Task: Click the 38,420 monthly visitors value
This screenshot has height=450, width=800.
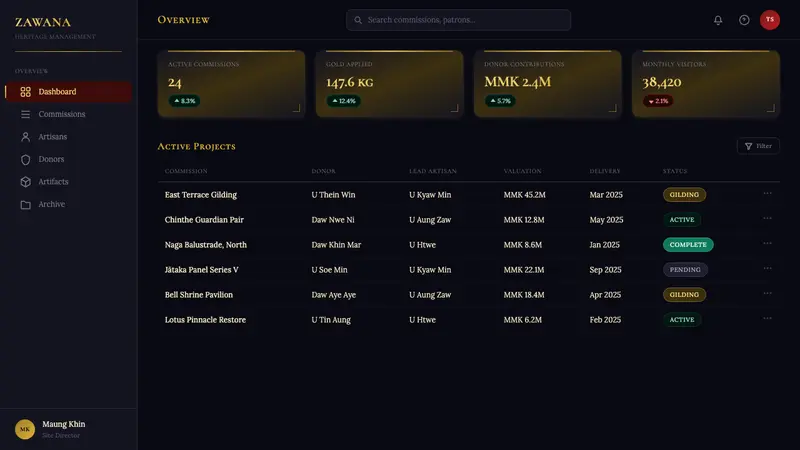Action: click(662, 82)
